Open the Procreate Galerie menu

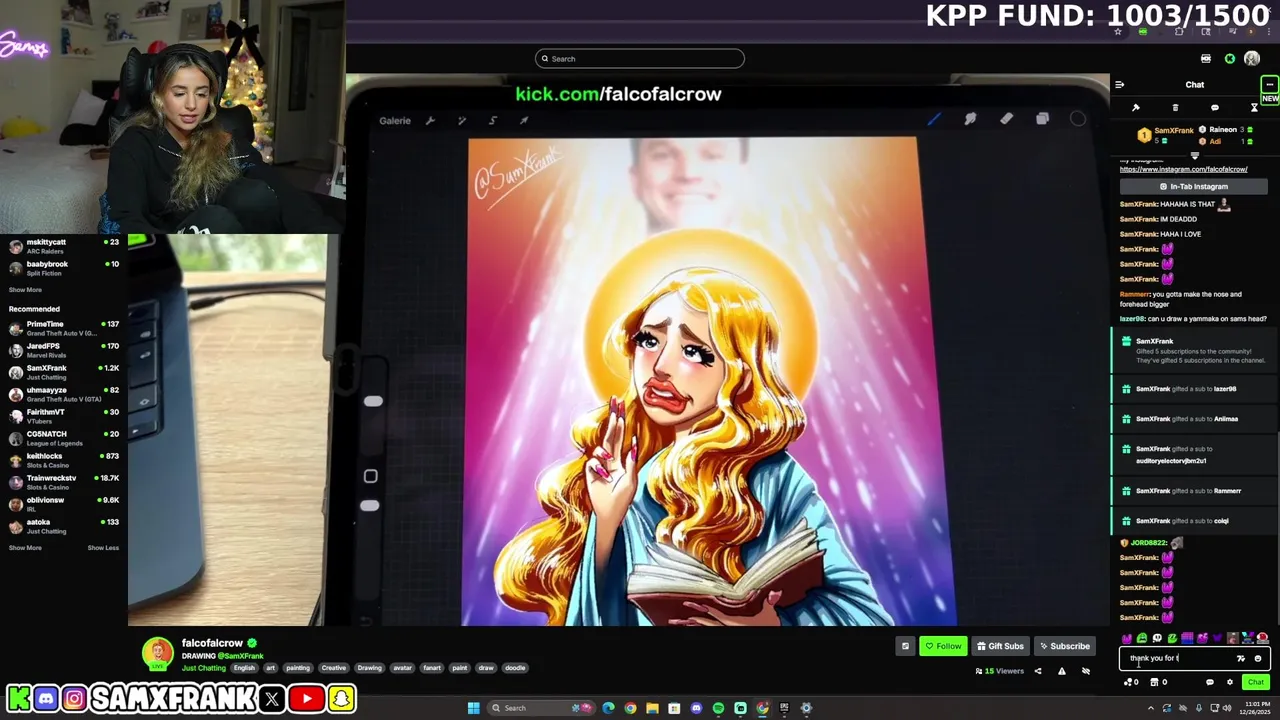coord(395,121)
